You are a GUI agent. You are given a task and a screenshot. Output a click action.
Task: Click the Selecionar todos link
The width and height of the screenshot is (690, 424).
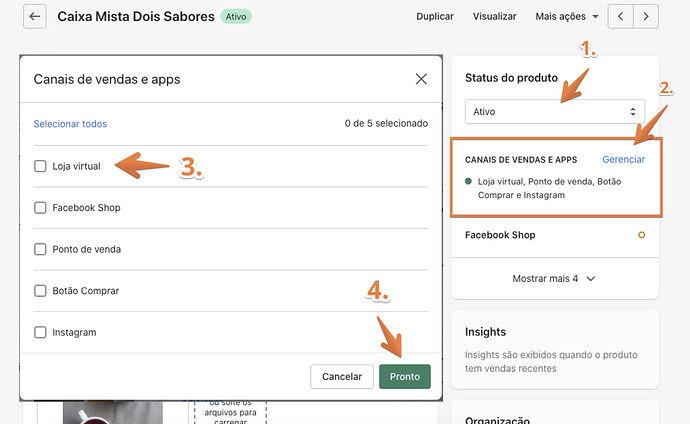70,124
